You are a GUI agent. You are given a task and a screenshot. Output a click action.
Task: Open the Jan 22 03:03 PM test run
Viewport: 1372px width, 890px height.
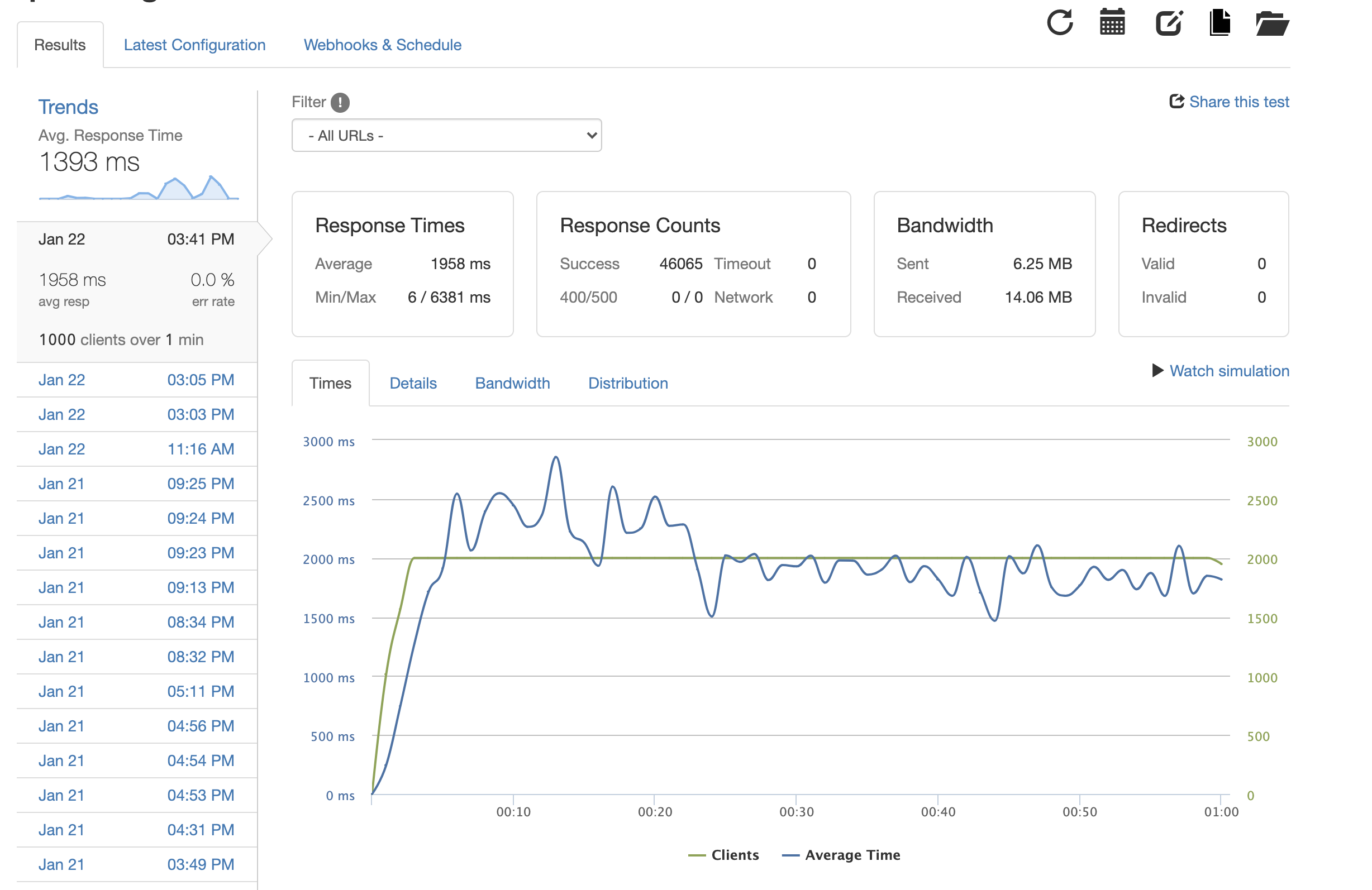(137, 414)
